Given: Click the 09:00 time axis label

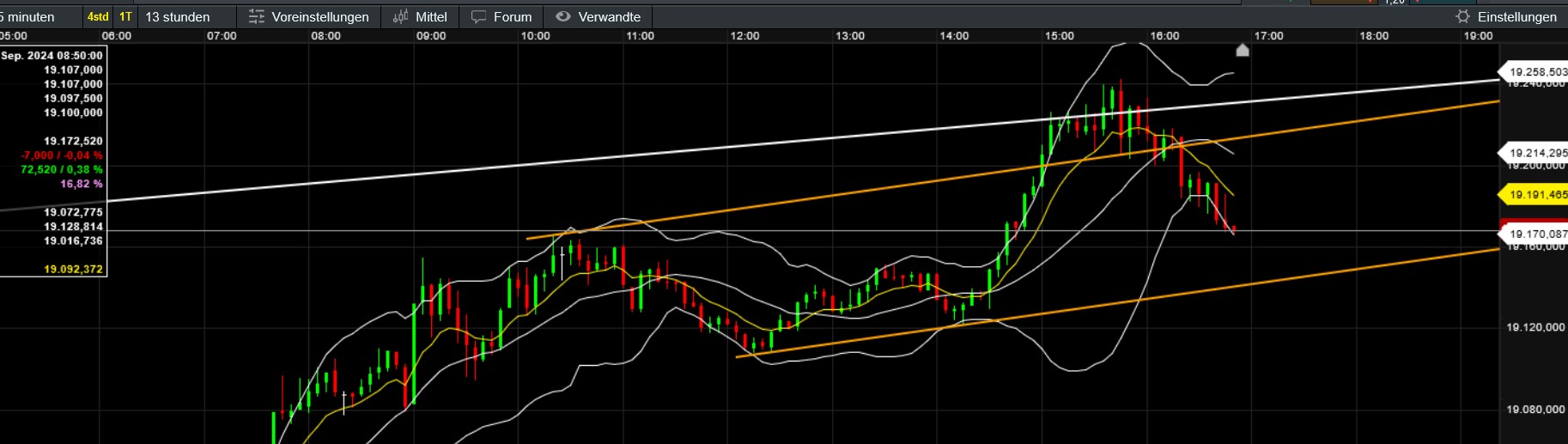Looking at the screenshot, I should coord(431,36).
